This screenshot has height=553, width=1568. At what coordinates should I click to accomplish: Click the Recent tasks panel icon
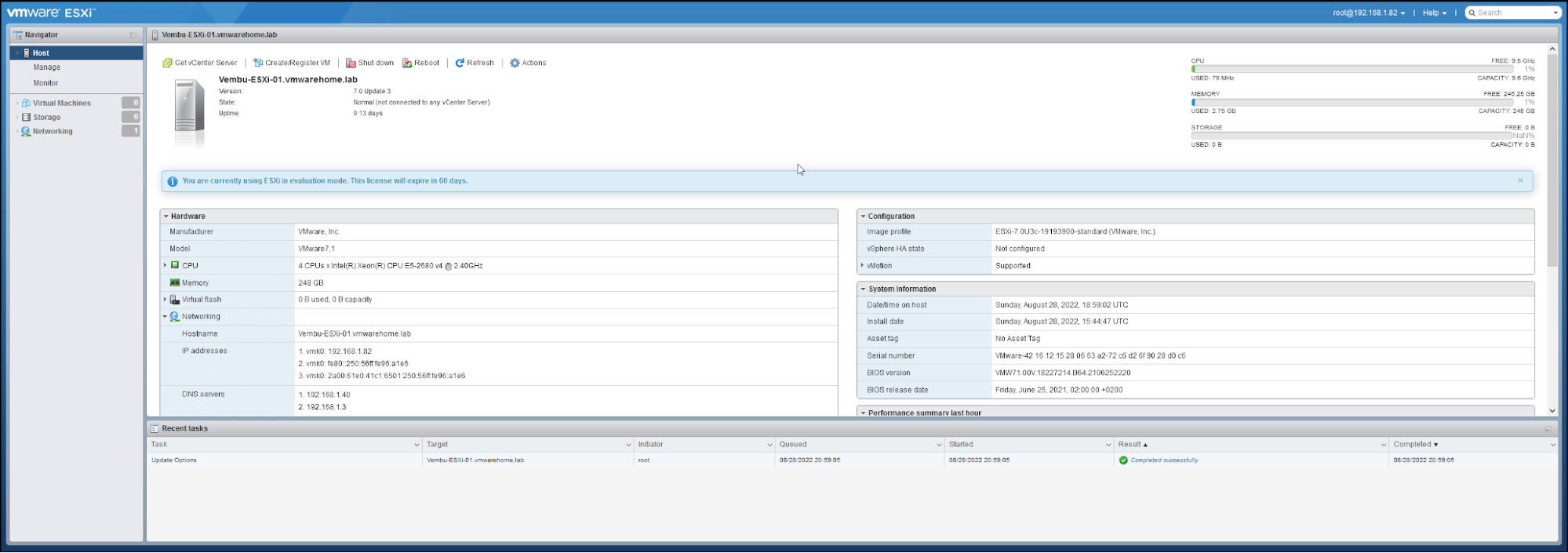coord(155,428)
